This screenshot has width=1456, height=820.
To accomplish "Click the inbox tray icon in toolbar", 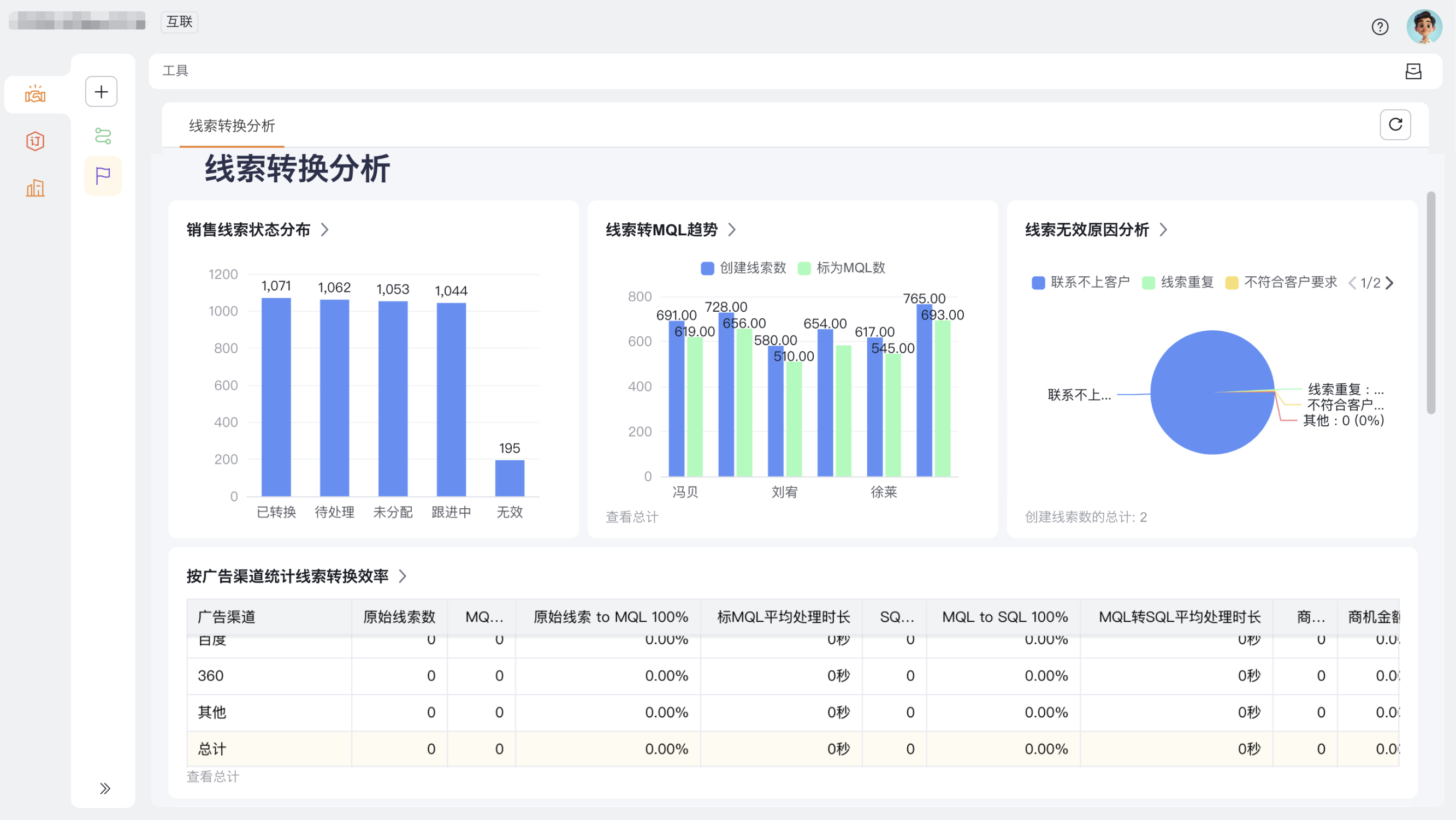I will 1412,71.
